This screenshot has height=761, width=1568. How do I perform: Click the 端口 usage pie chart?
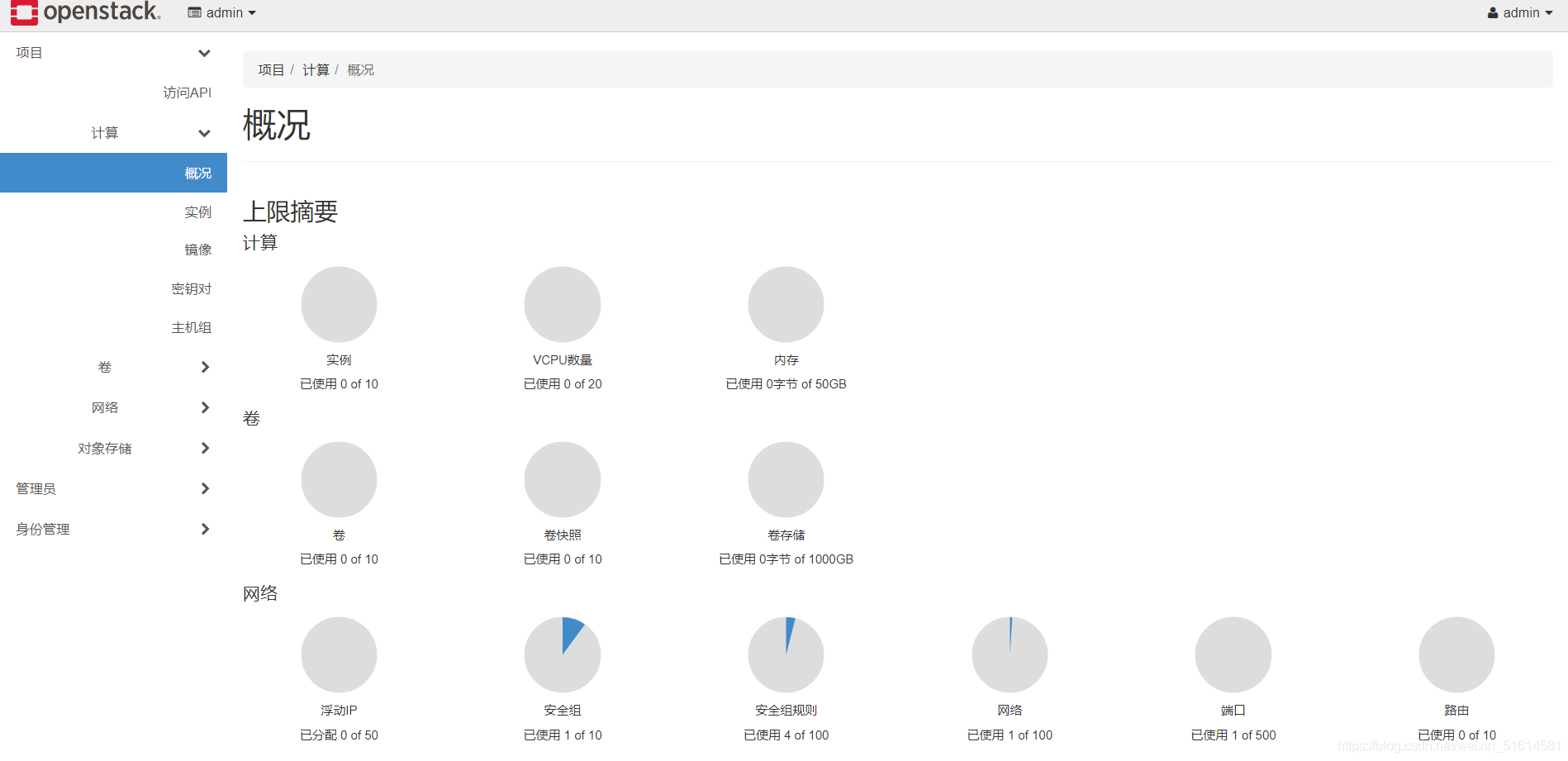tap(1233, 654)
